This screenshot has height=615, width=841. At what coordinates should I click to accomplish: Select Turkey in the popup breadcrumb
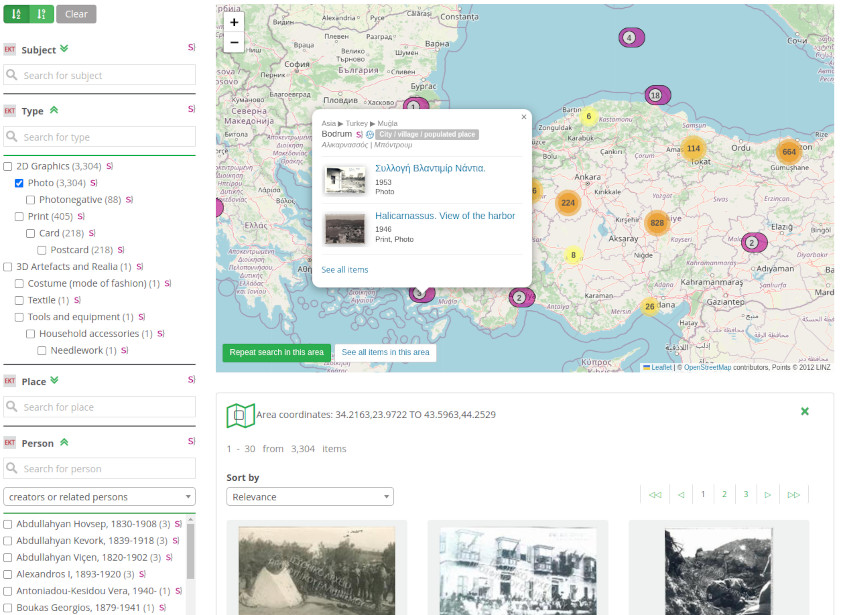point(358,124)
